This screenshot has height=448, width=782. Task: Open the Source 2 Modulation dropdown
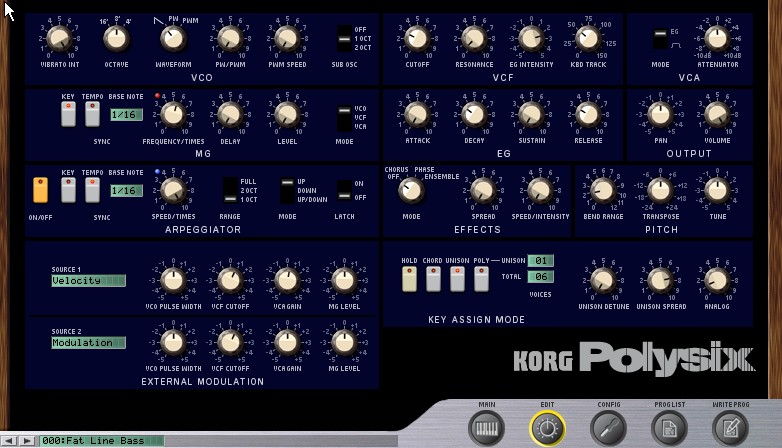coord(88,343)
